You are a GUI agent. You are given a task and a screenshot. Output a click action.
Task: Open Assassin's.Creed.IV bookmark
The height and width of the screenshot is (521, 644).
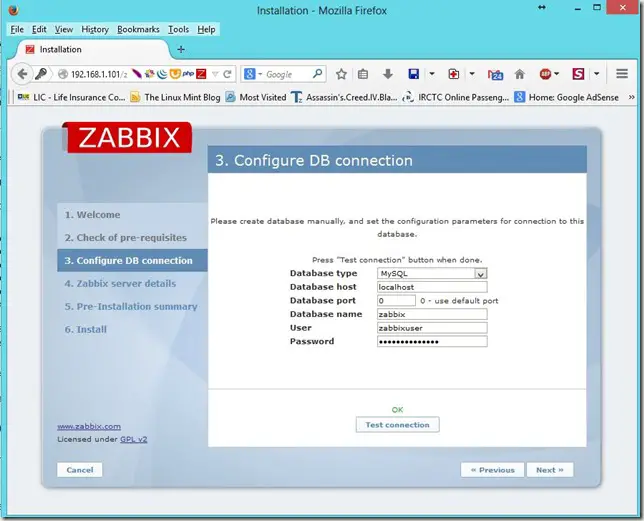coord(344,97)
